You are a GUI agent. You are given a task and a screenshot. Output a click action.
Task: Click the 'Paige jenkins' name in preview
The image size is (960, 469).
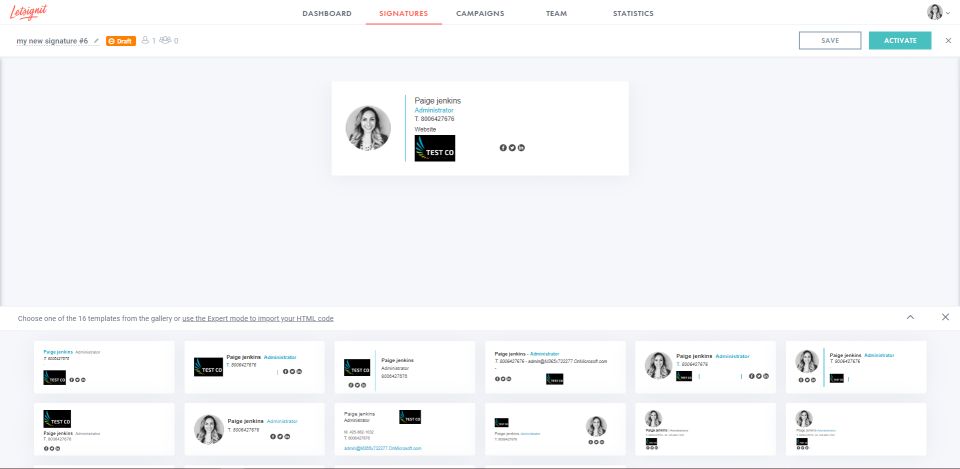[x=438, y=101]
